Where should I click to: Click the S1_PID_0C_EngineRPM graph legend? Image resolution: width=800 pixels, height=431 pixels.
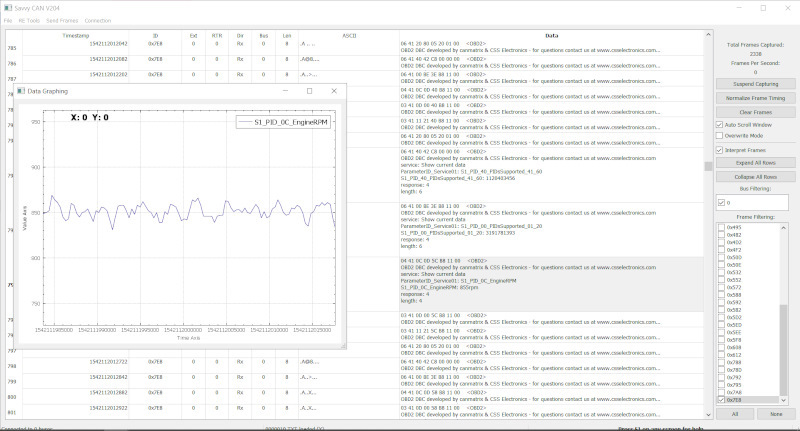coord(283,122)
